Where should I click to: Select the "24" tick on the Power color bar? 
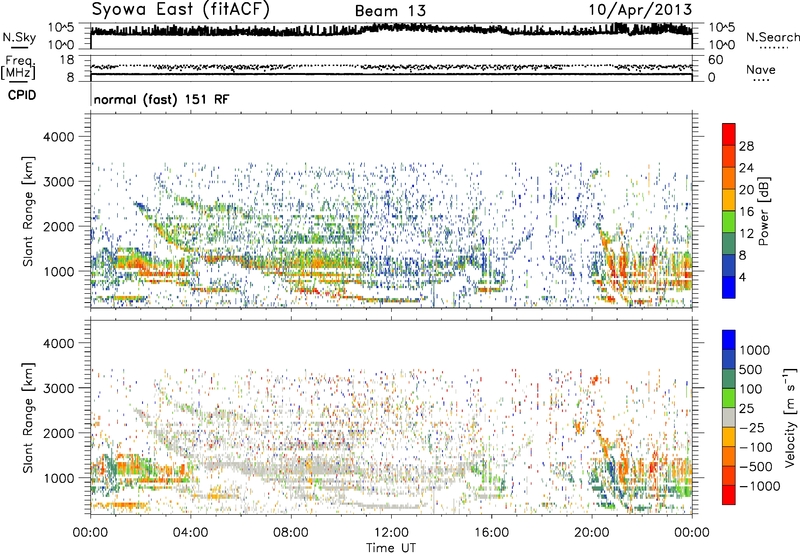click(x=746, y=168)
